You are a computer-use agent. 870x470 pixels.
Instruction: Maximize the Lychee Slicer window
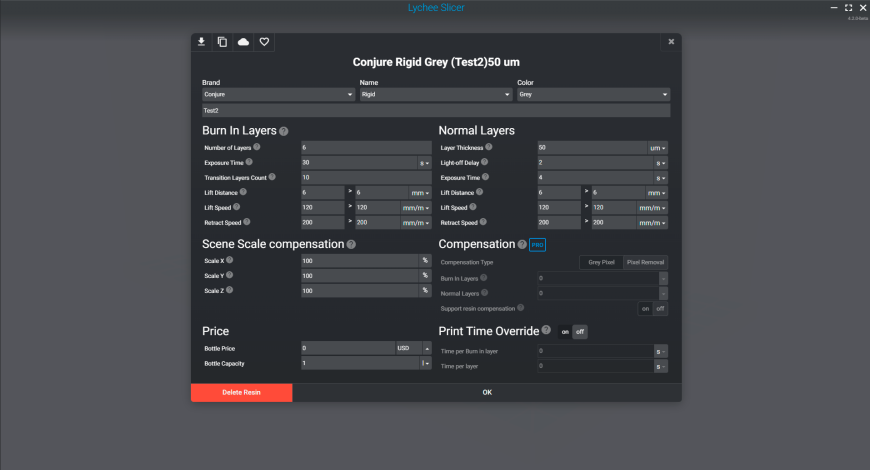click(848, 8)
